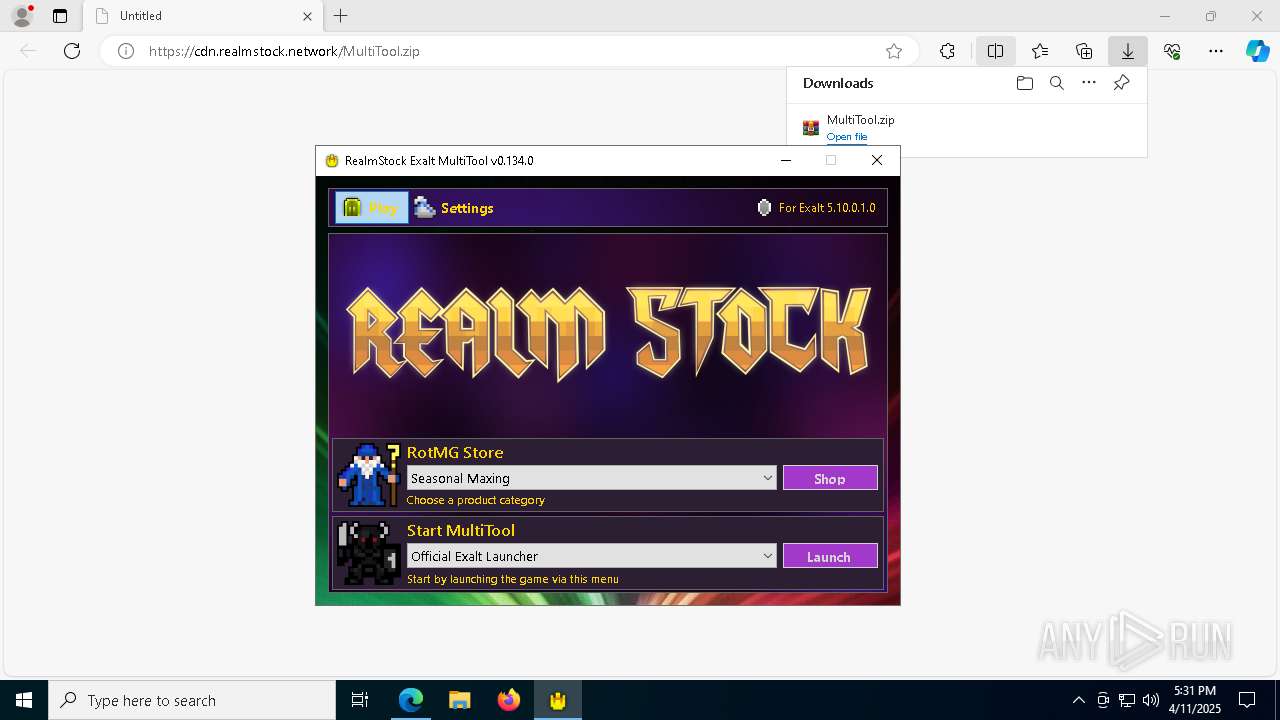Select the Untitled browser tab

[x=203, y=16]
